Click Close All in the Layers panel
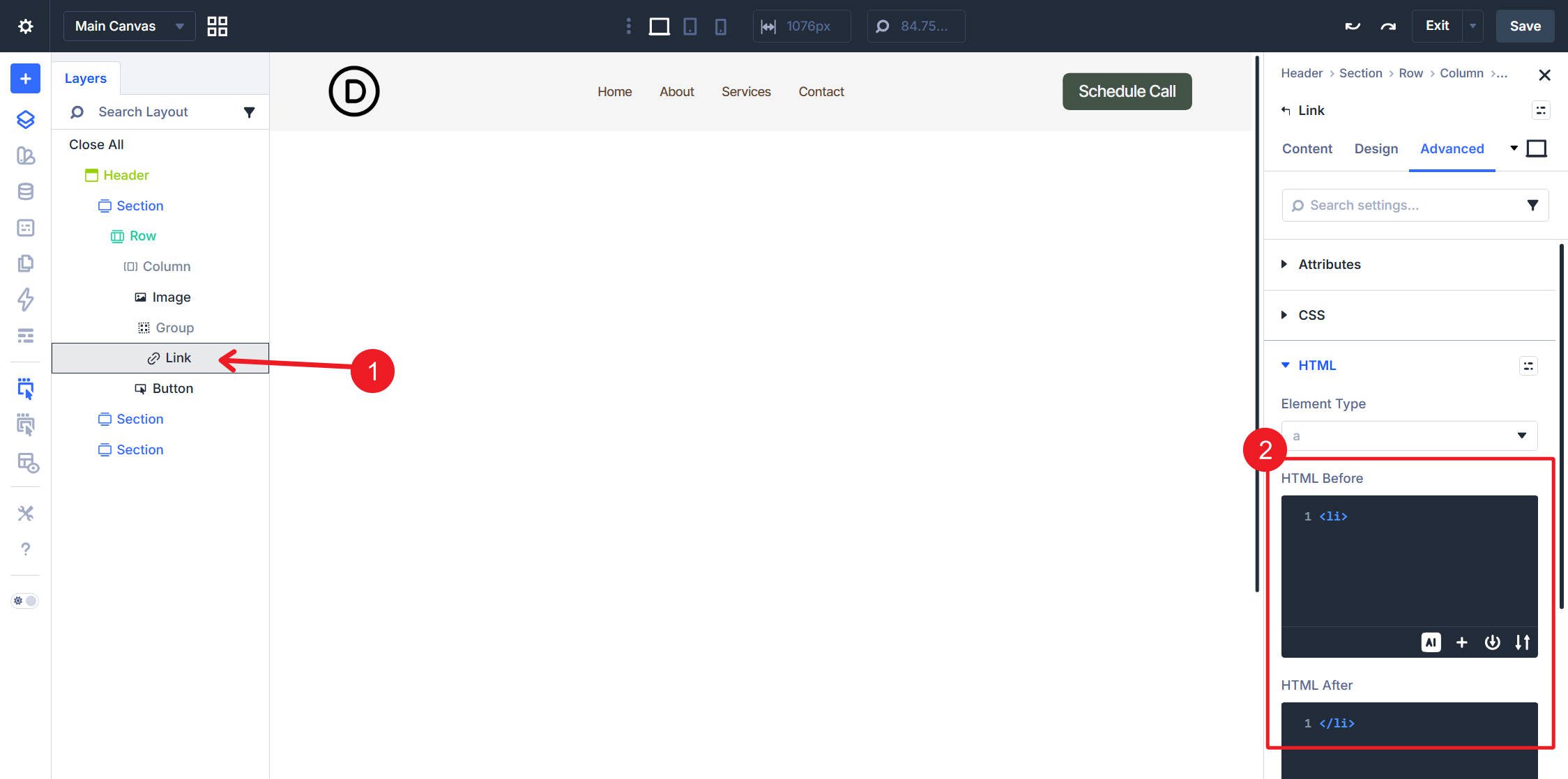Viewport: 1568px width, 779px height. tap(96, 144)
